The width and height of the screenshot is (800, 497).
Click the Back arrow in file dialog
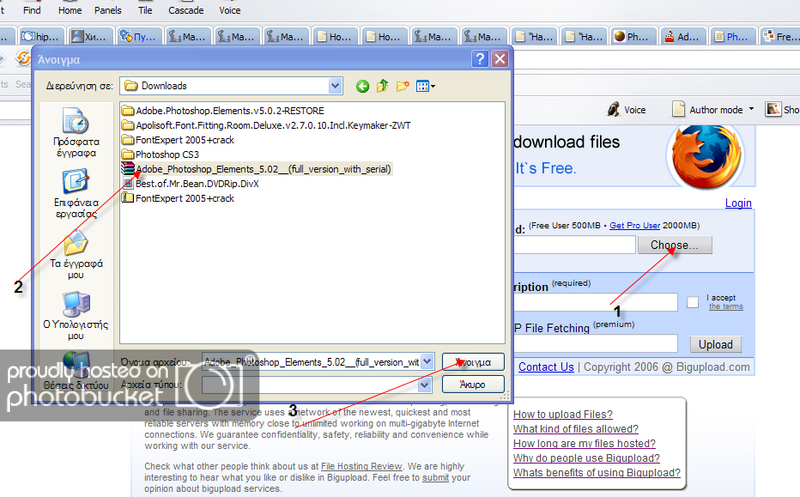[362, 86]
